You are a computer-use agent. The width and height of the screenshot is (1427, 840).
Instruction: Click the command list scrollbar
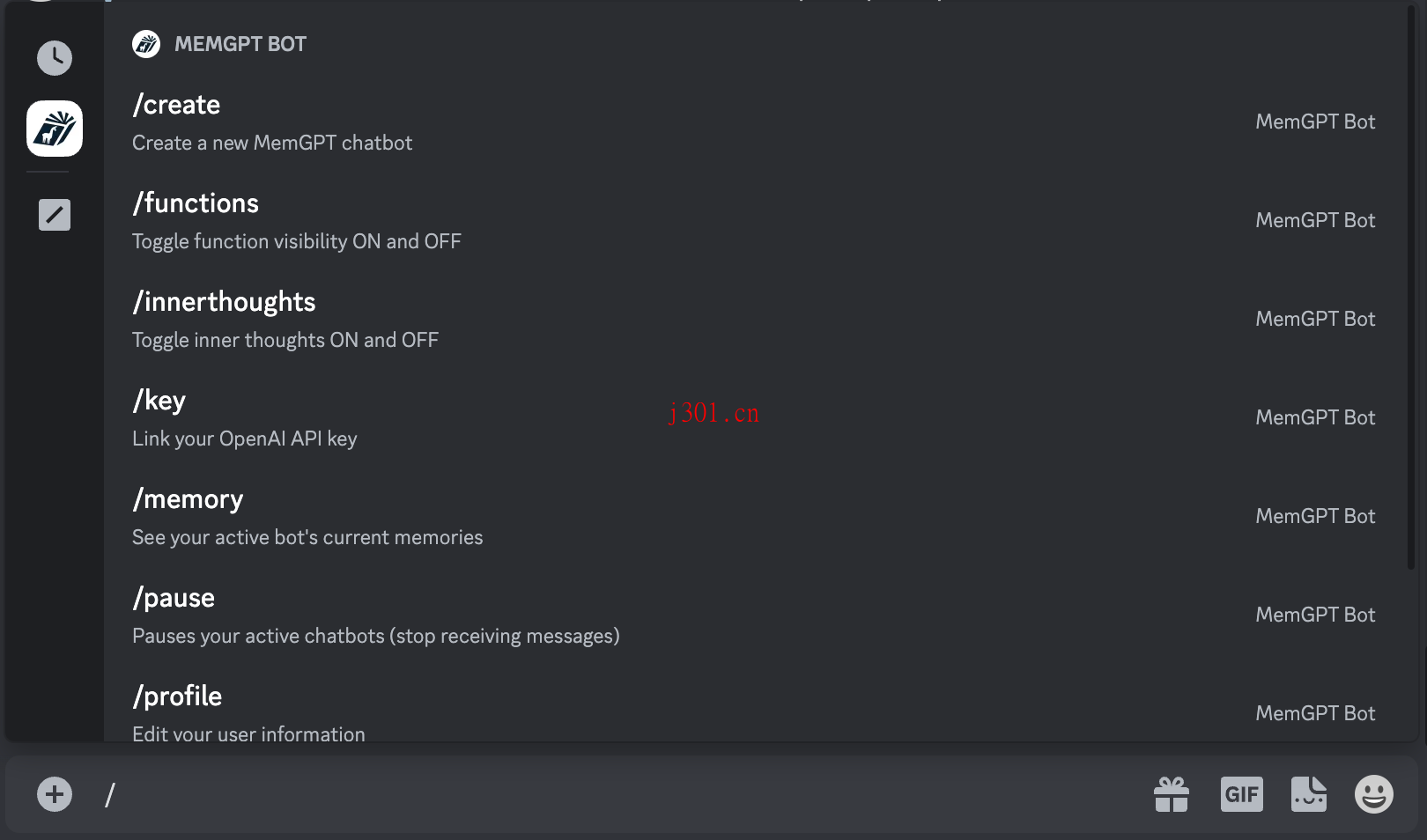point(1411,286)
